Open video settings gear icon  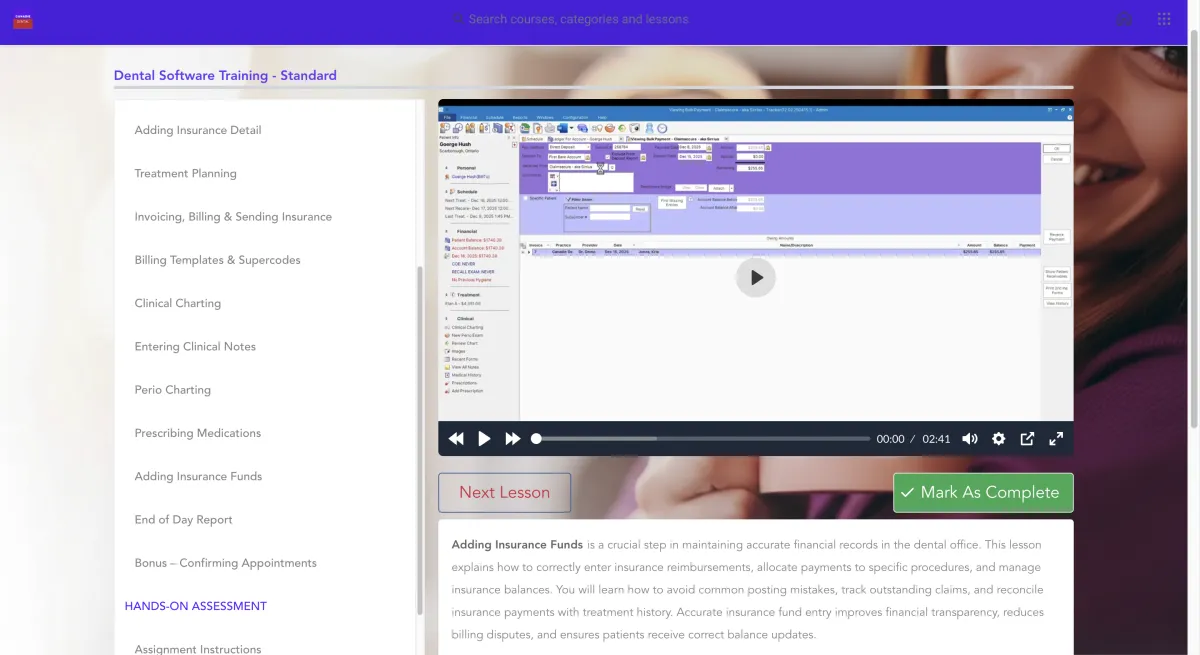click(x=998, y=439)
